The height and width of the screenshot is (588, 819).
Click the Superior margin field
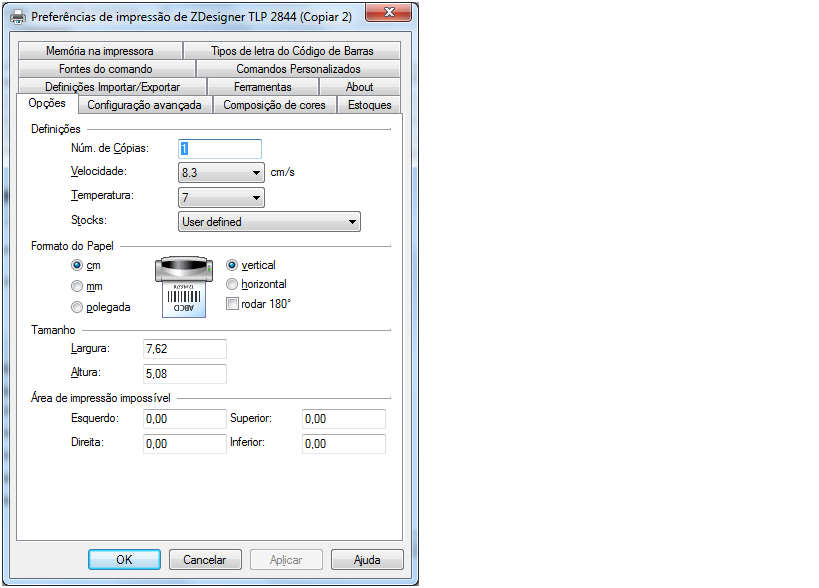[x=344, y=419]
